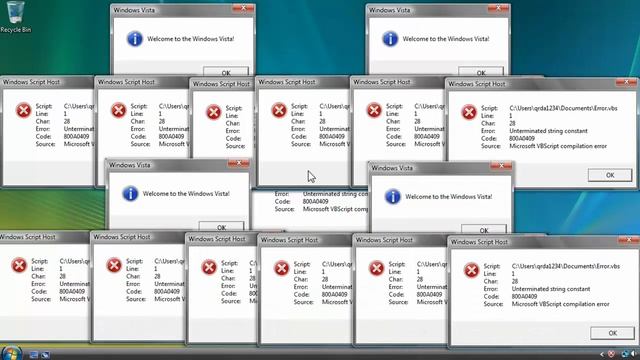Click 'Unterminated string constant' in upper-right error dialog
Image resolution: width=640 pixels, height=360 pixels.
pos(548,131)
